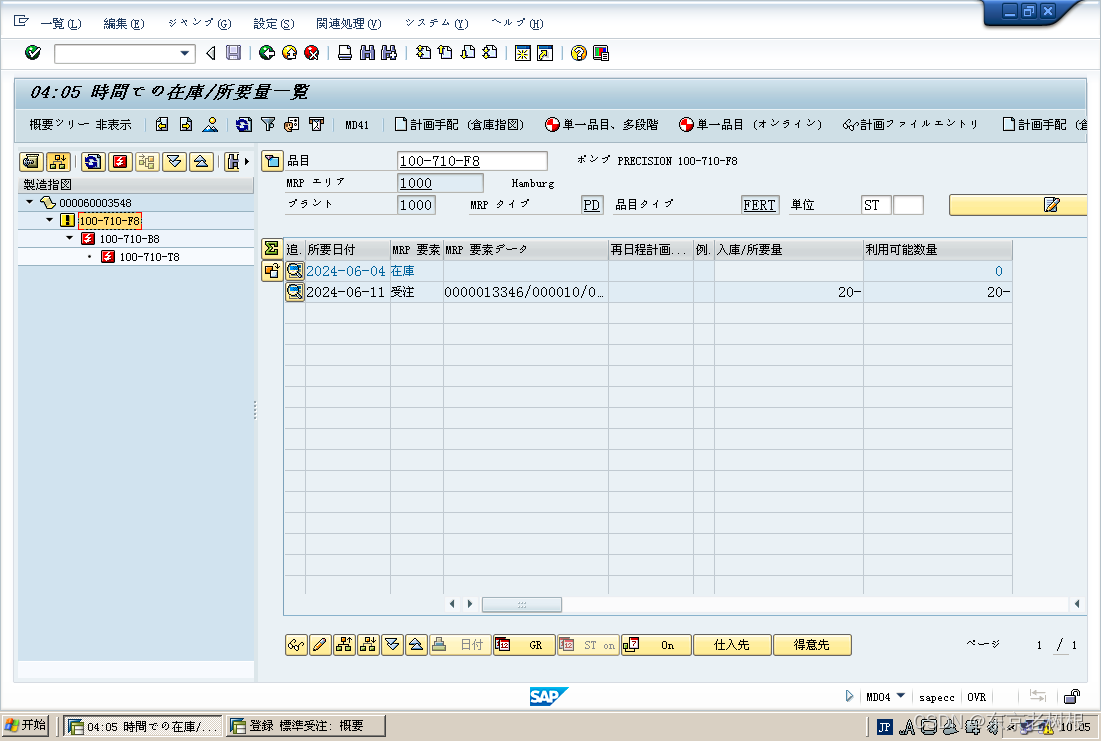
Task: Click the Print icon in toolbar
Action: tap(345, 53)
